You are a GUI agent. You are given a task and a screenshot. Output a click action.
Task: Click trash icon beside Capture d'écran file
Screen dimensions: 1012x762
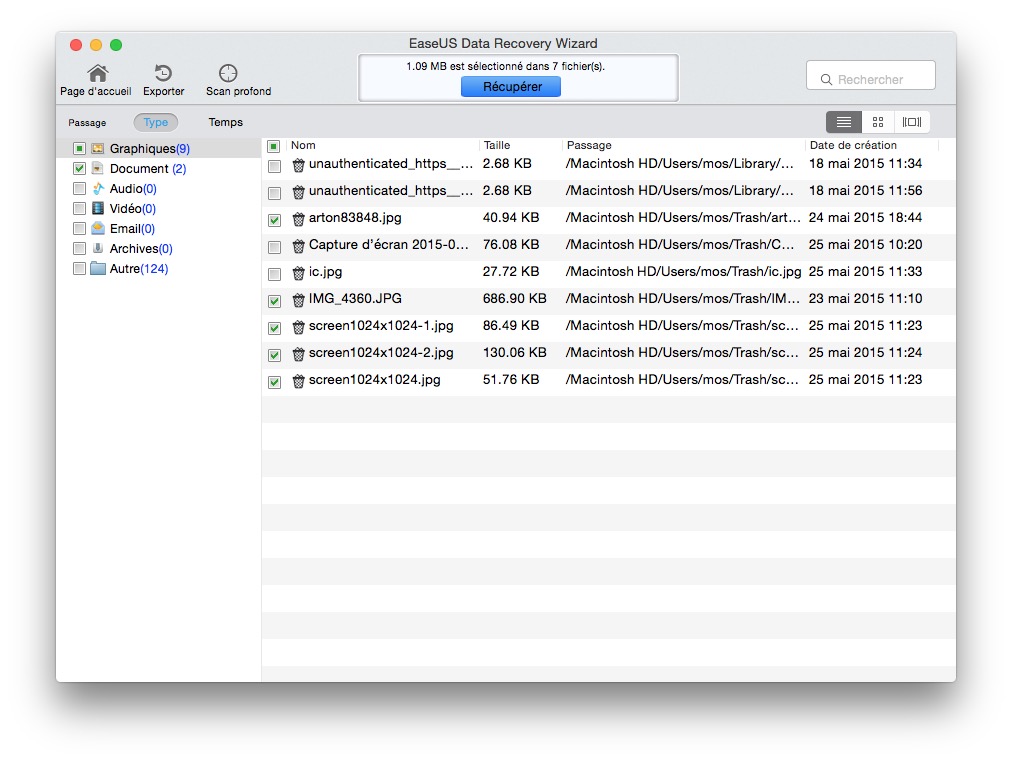pos(298,246)
